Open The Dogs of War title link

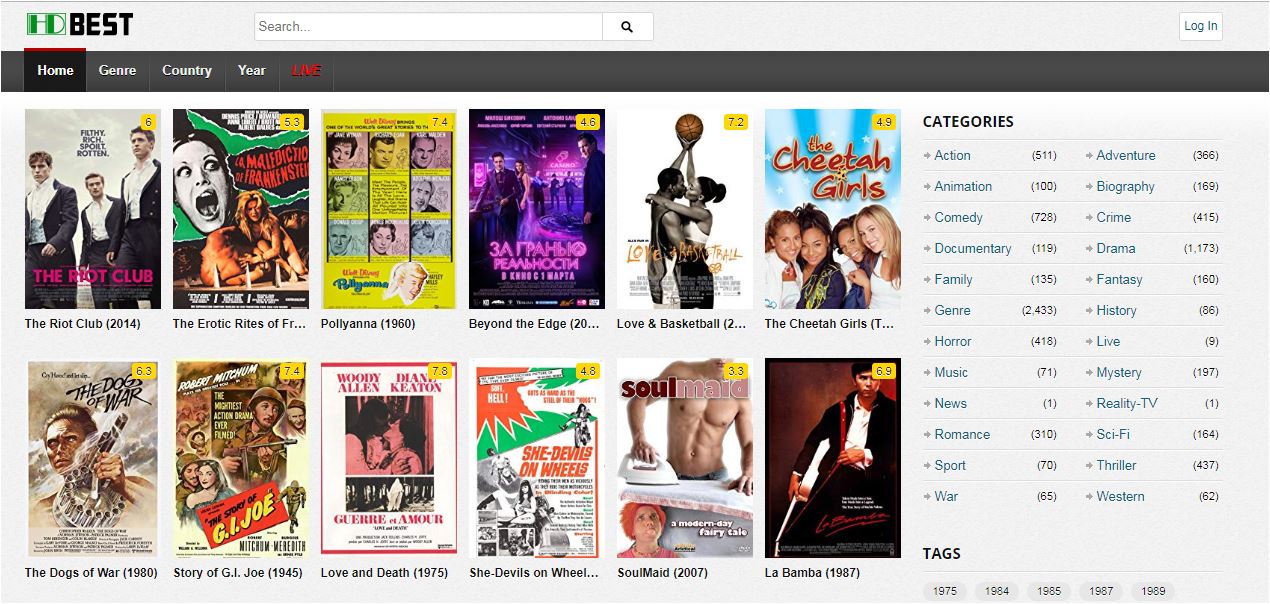(91, 573)
